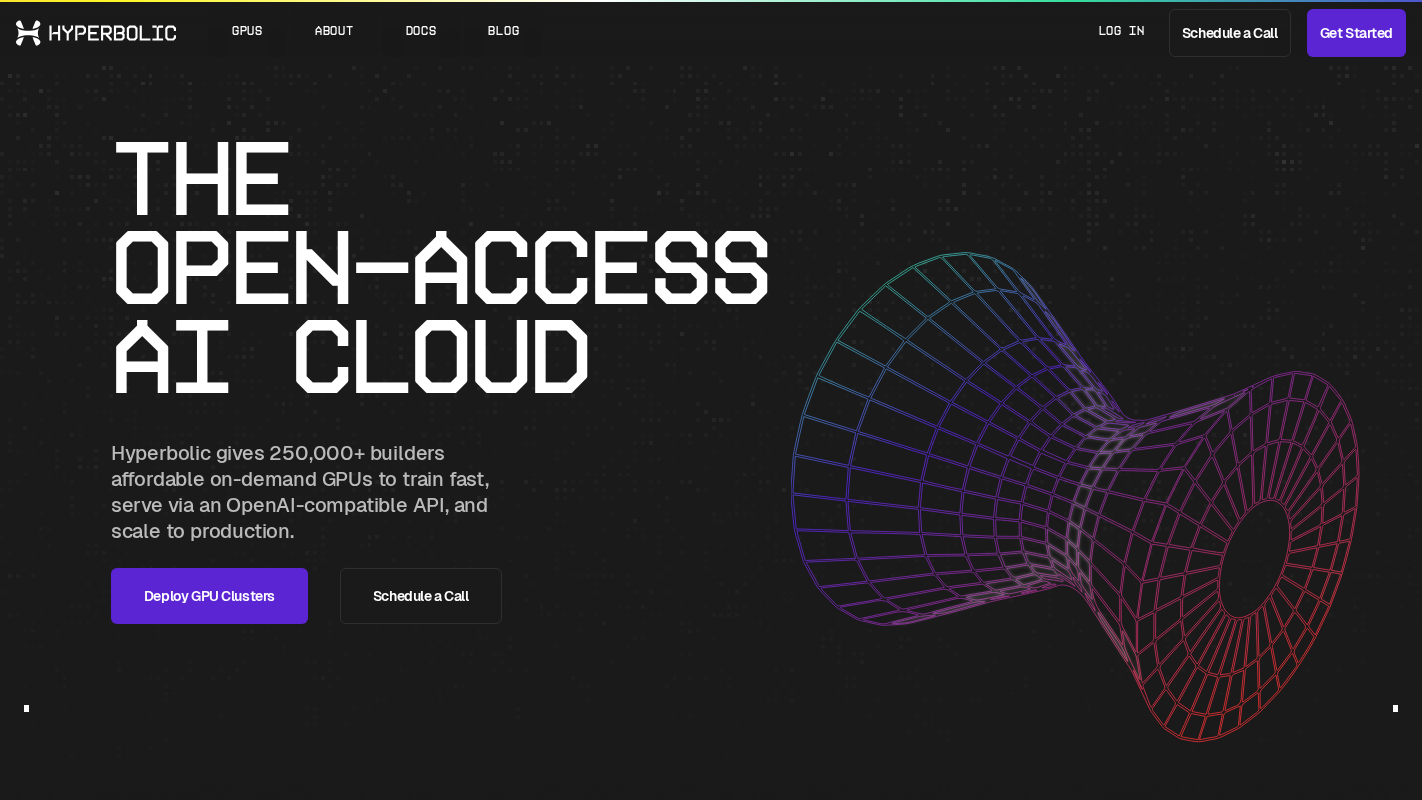
Task: Click the Hyperbolic logo icon
Action: point(28,33)
